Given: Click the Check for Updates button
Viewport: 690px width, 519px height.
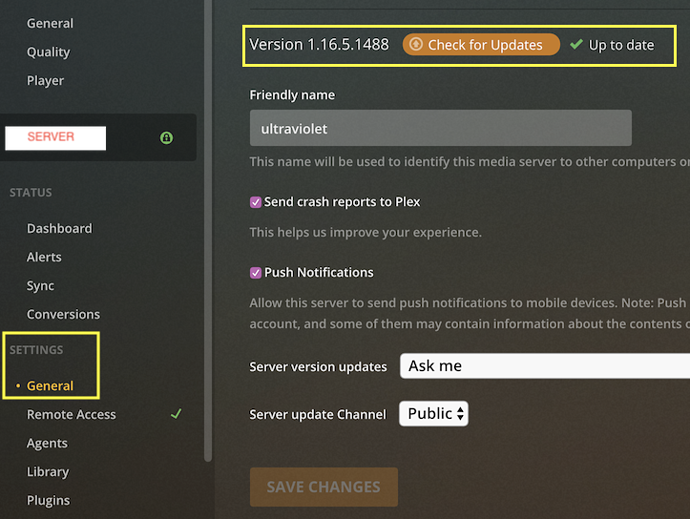Looking at the screenshot, I should [x=481, y=44].
